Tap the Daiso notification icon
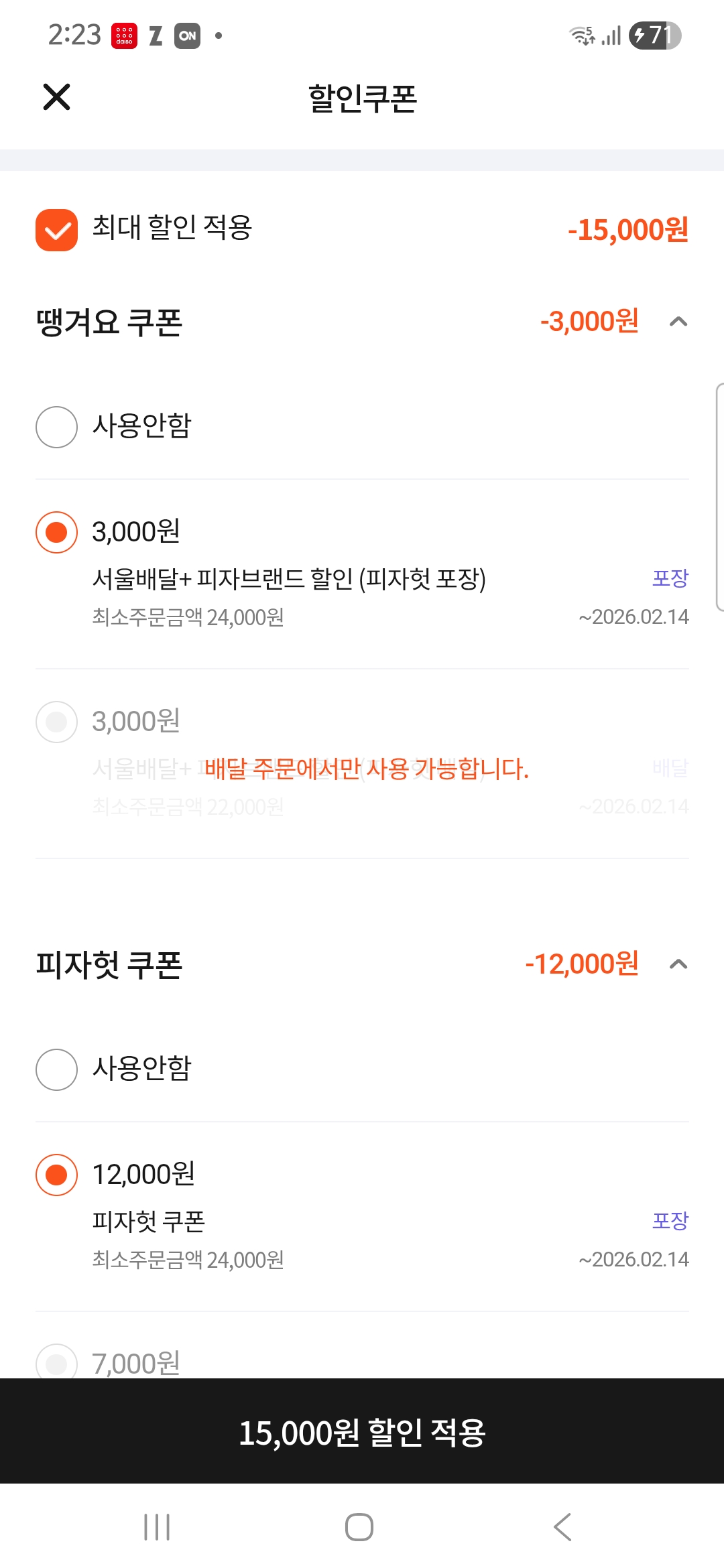 (x=124, y=36)
